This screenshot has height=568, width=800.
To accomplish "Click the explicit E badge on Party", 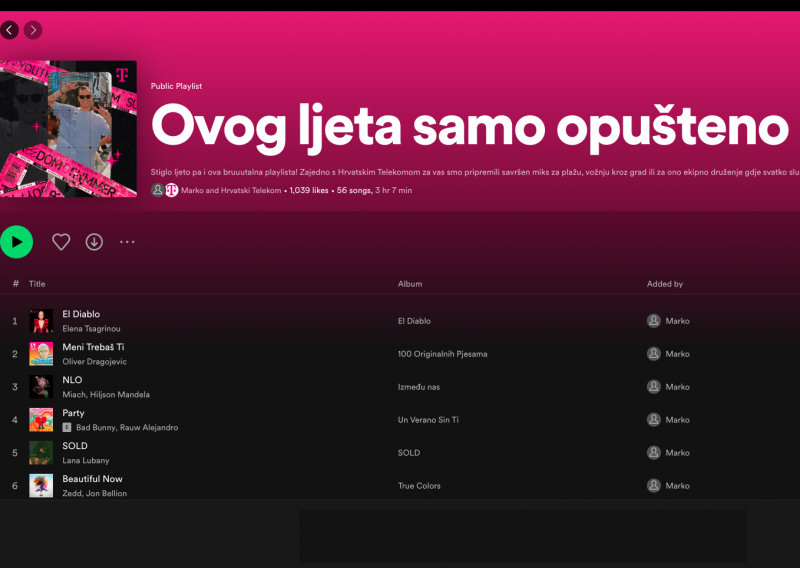I will pyautogui.click(x=67, y=428).
